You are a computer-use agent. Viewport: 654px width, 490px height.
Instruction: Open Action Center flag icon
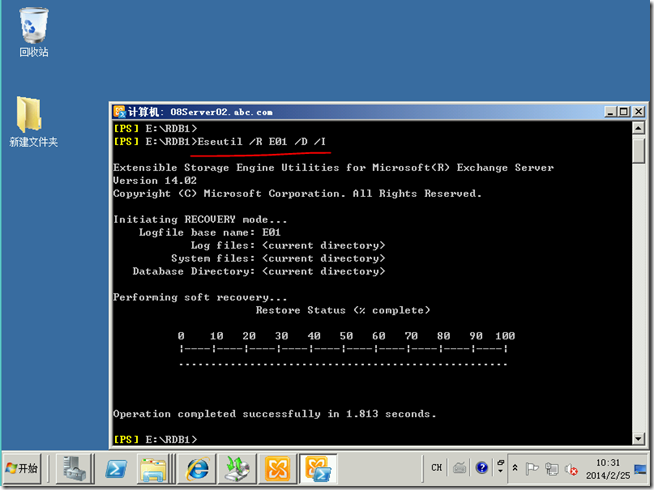tap(532, 469)
